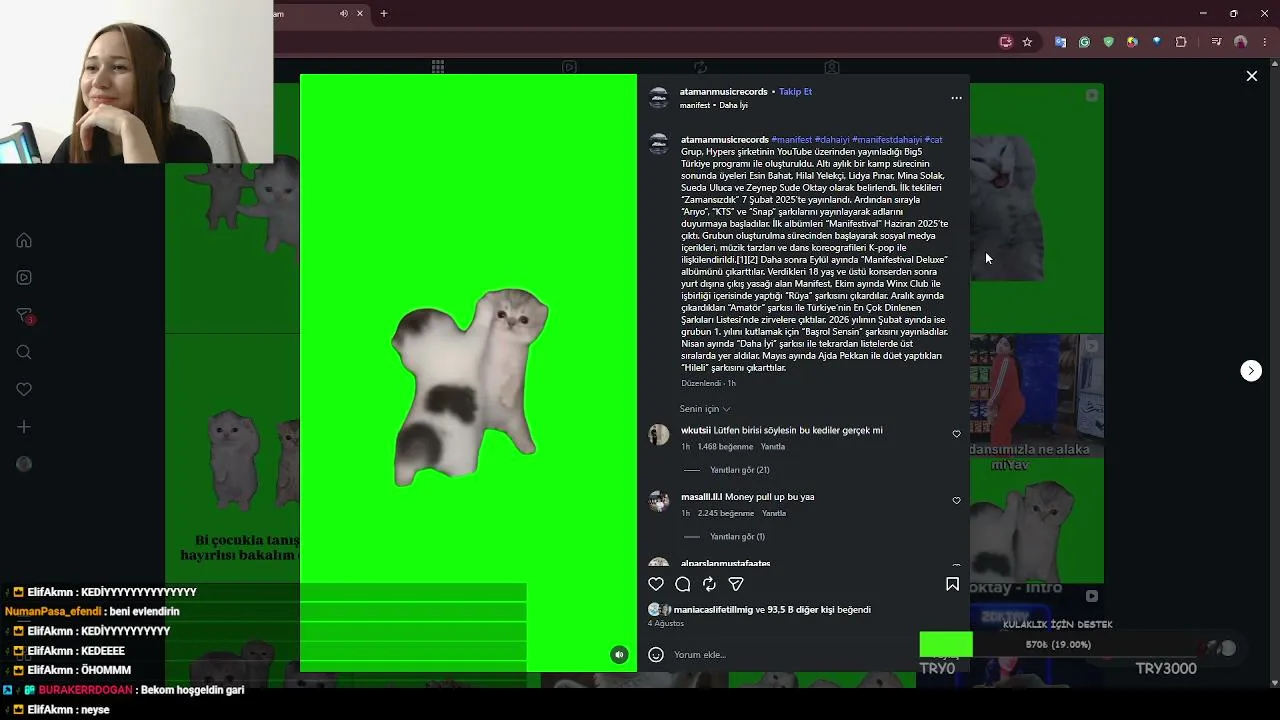Open the green shield ad blocker extension

1108,42
